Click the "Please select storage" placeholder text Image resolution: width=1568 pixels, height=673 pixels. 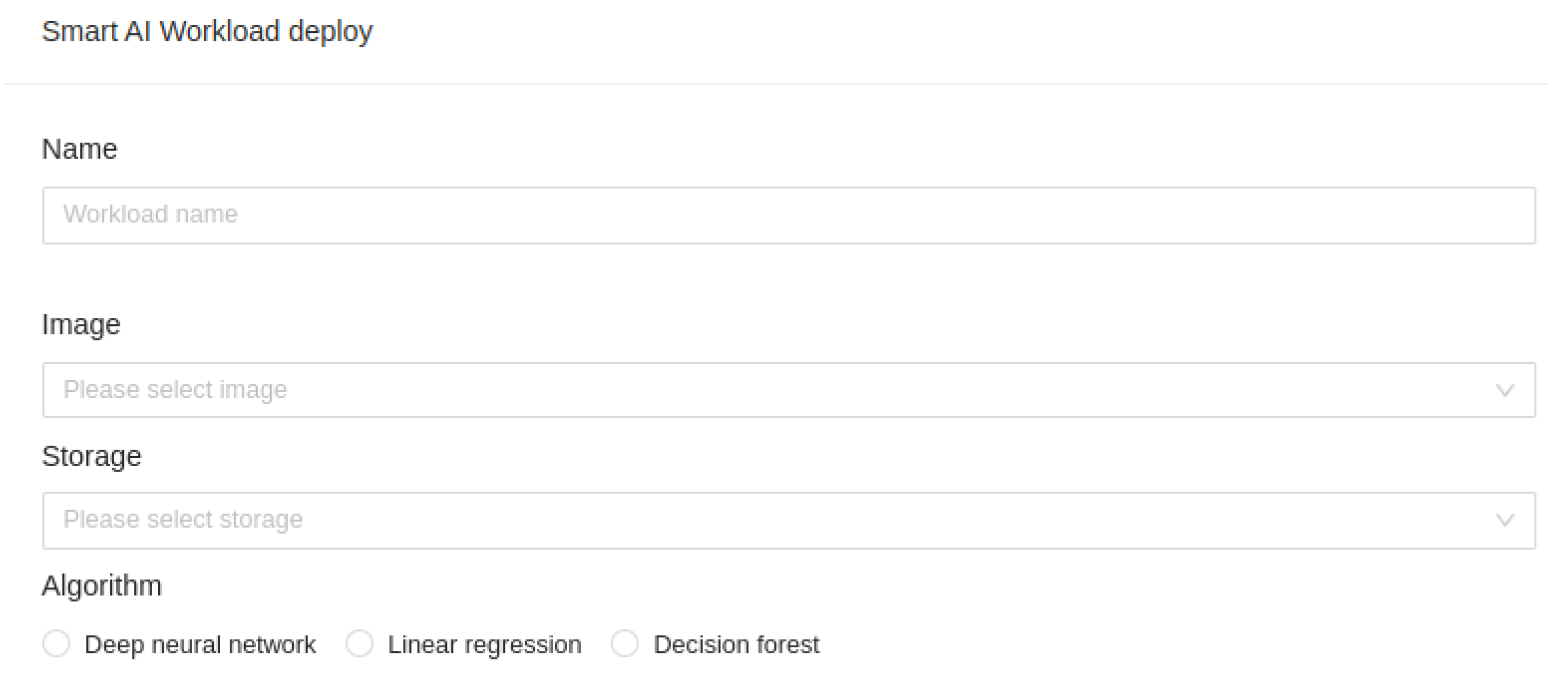pos(182,520)
